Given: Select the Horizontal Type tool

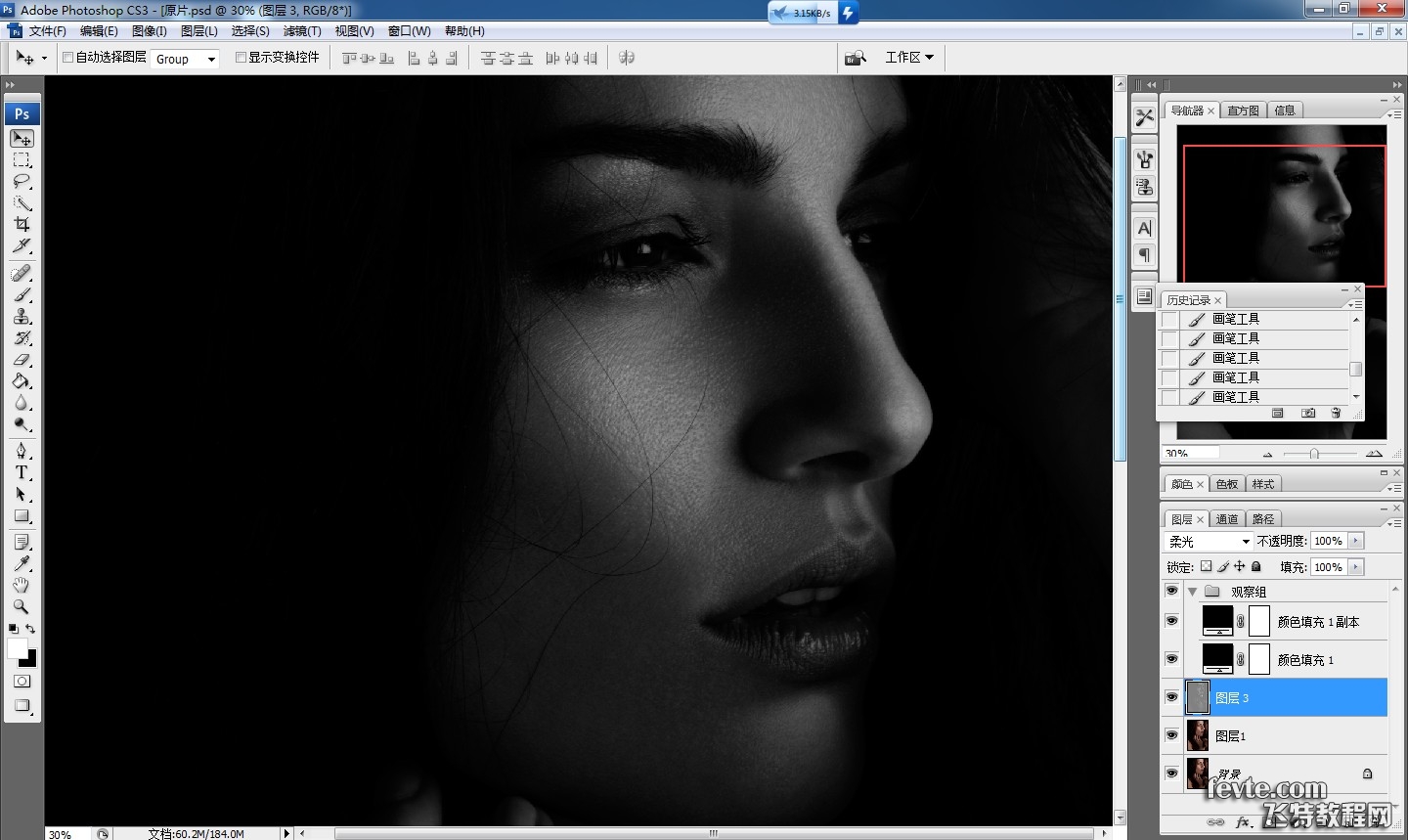Looking at the screenshot, I should (22, 472).
